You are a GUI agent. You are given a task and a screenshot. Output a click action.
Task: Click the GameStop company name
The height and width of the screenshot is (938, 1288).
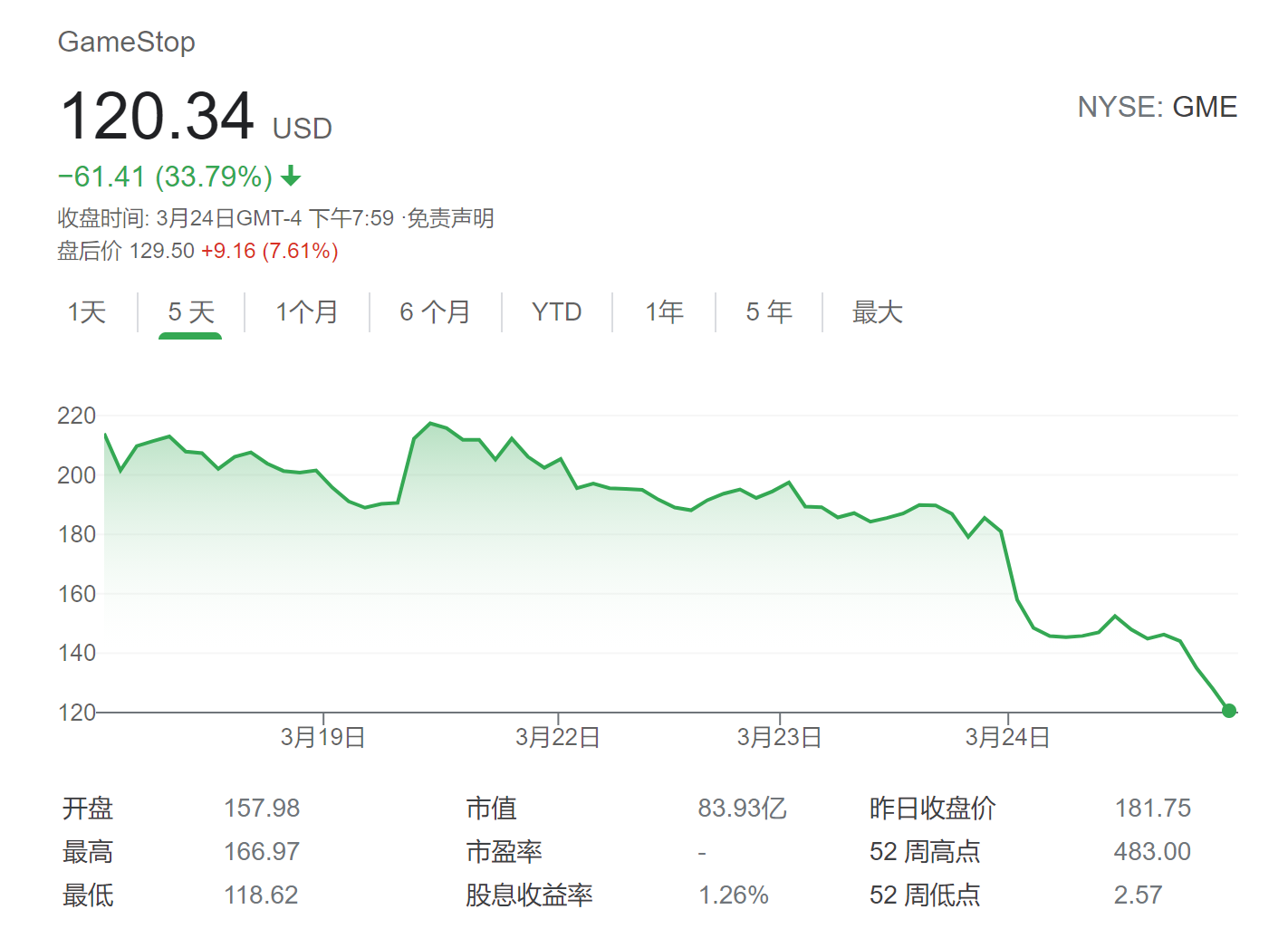click(127, 42)
